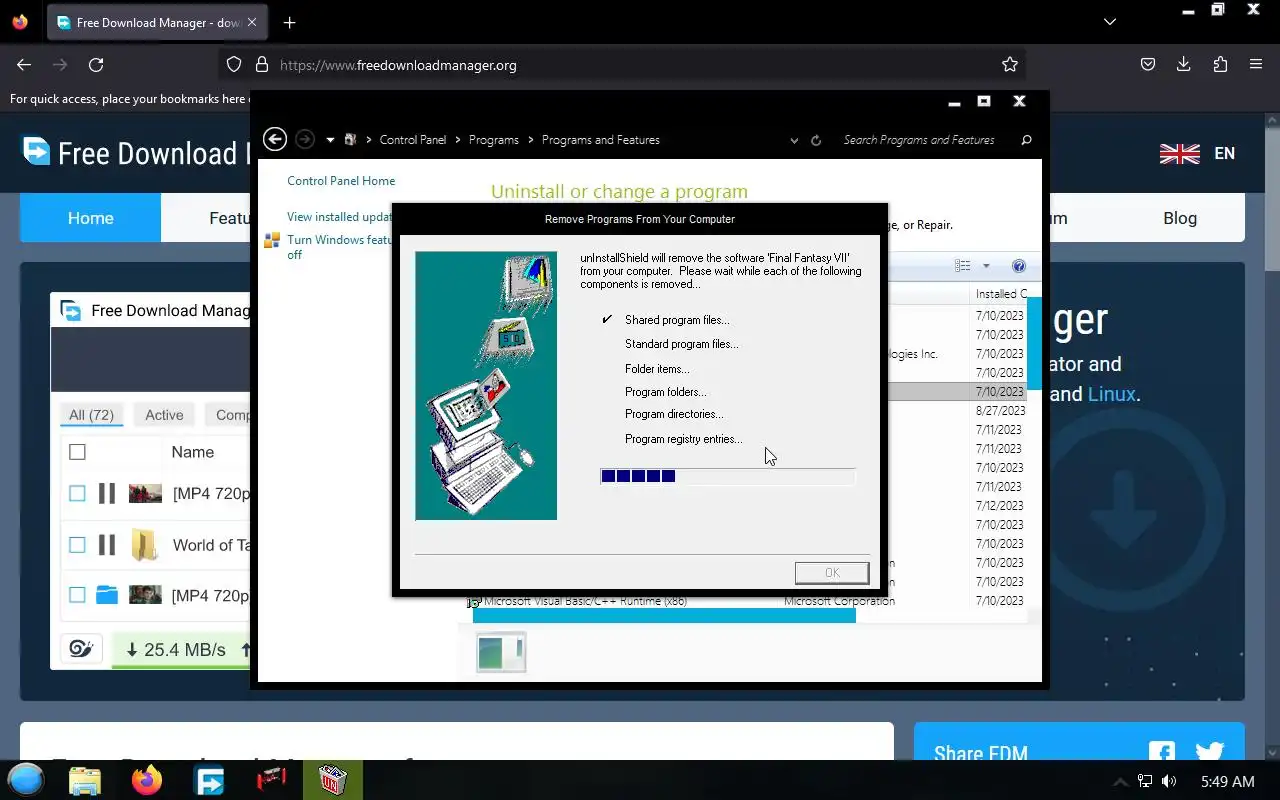Select the All (72) downloads tab
Screen dimensions: 1280x800
pos(91,414)
